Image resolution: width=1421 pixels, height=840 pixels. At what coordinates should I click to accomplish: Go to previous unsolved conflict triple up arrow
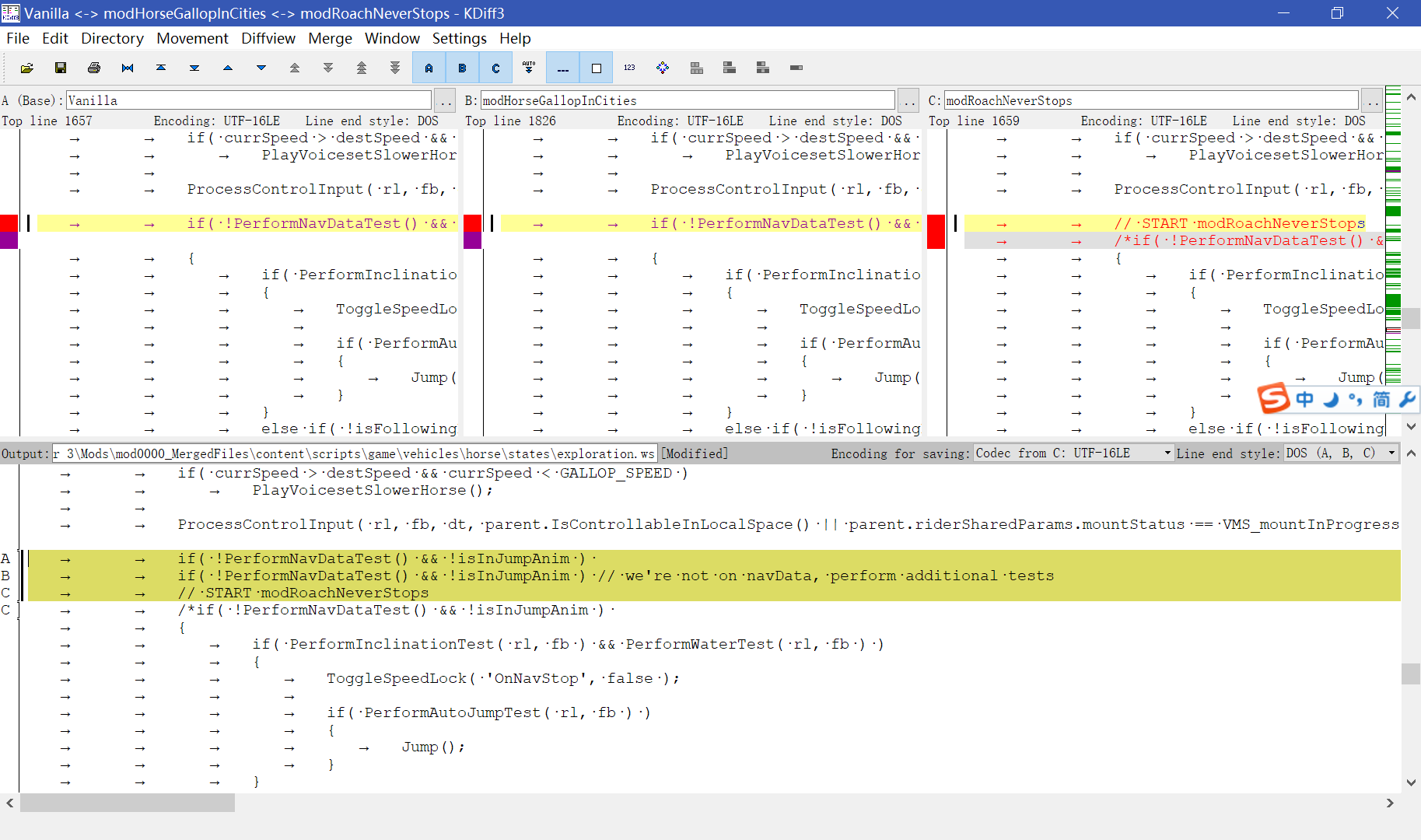tap(362, 68)
